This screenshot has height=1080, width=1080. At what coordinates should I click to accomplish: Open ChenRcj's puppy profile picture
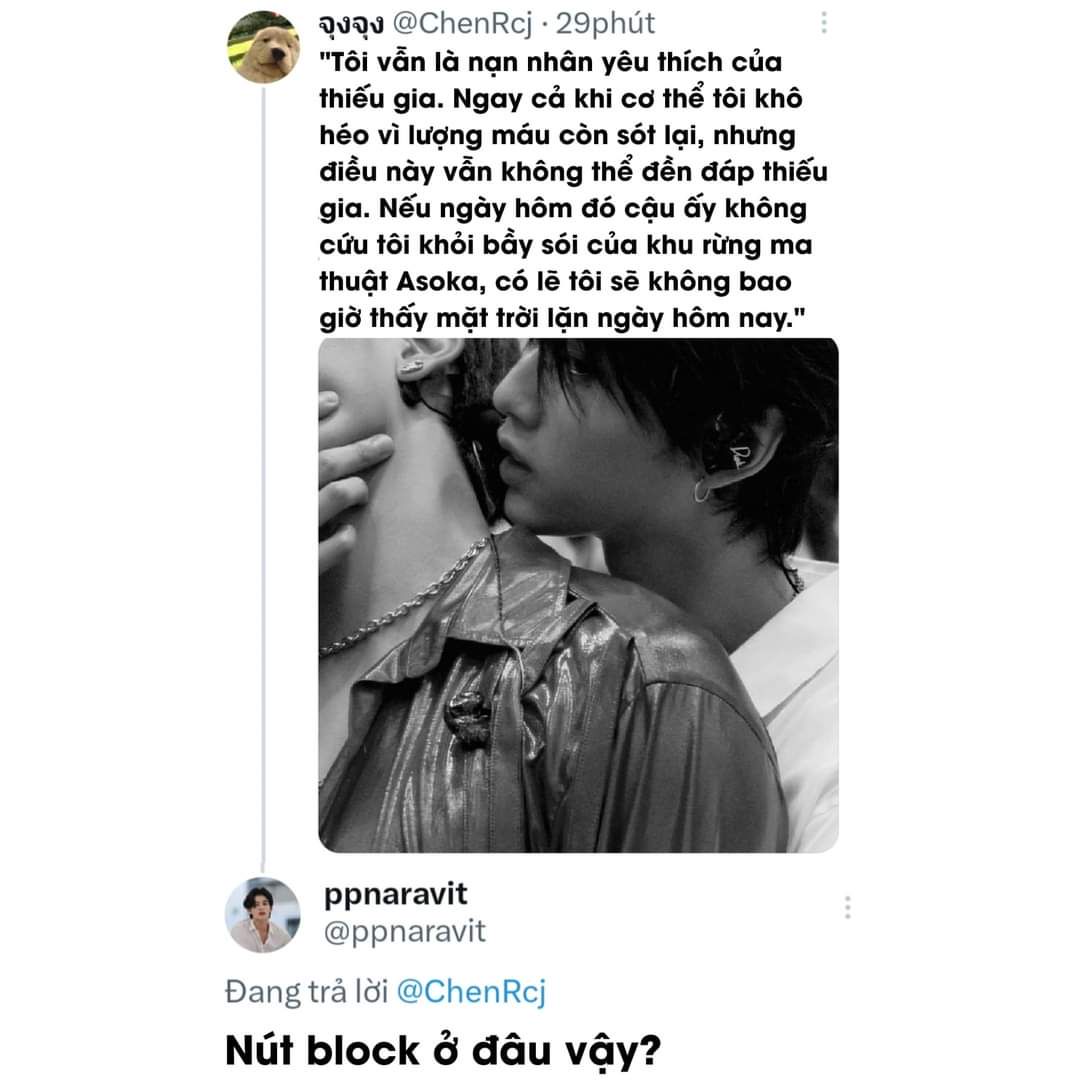coord(263,47)
